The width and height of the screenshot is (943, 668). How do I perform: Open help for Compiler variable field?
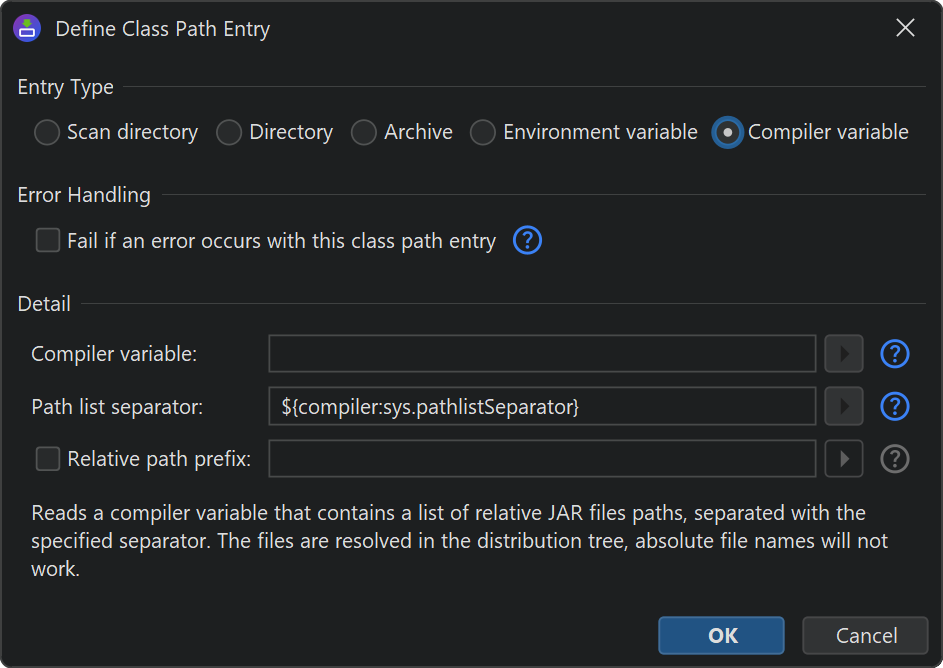894,354
